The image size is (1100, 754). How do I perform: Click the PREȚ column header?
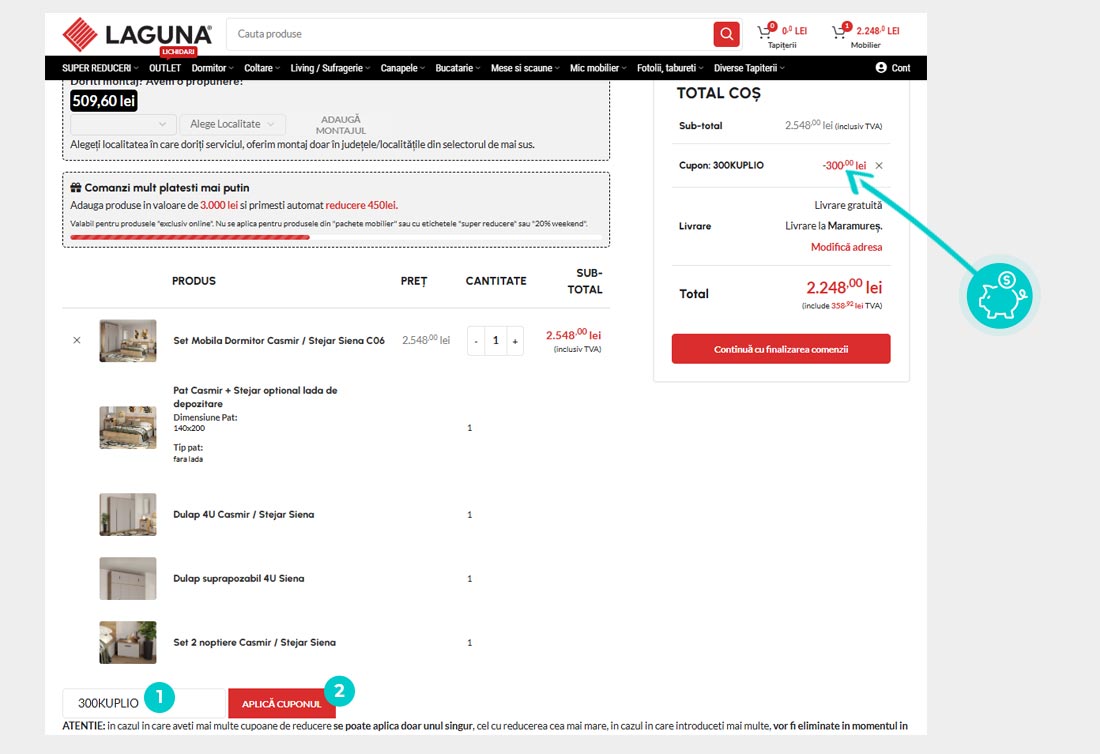pyautogui.click(x=414, y=281)
